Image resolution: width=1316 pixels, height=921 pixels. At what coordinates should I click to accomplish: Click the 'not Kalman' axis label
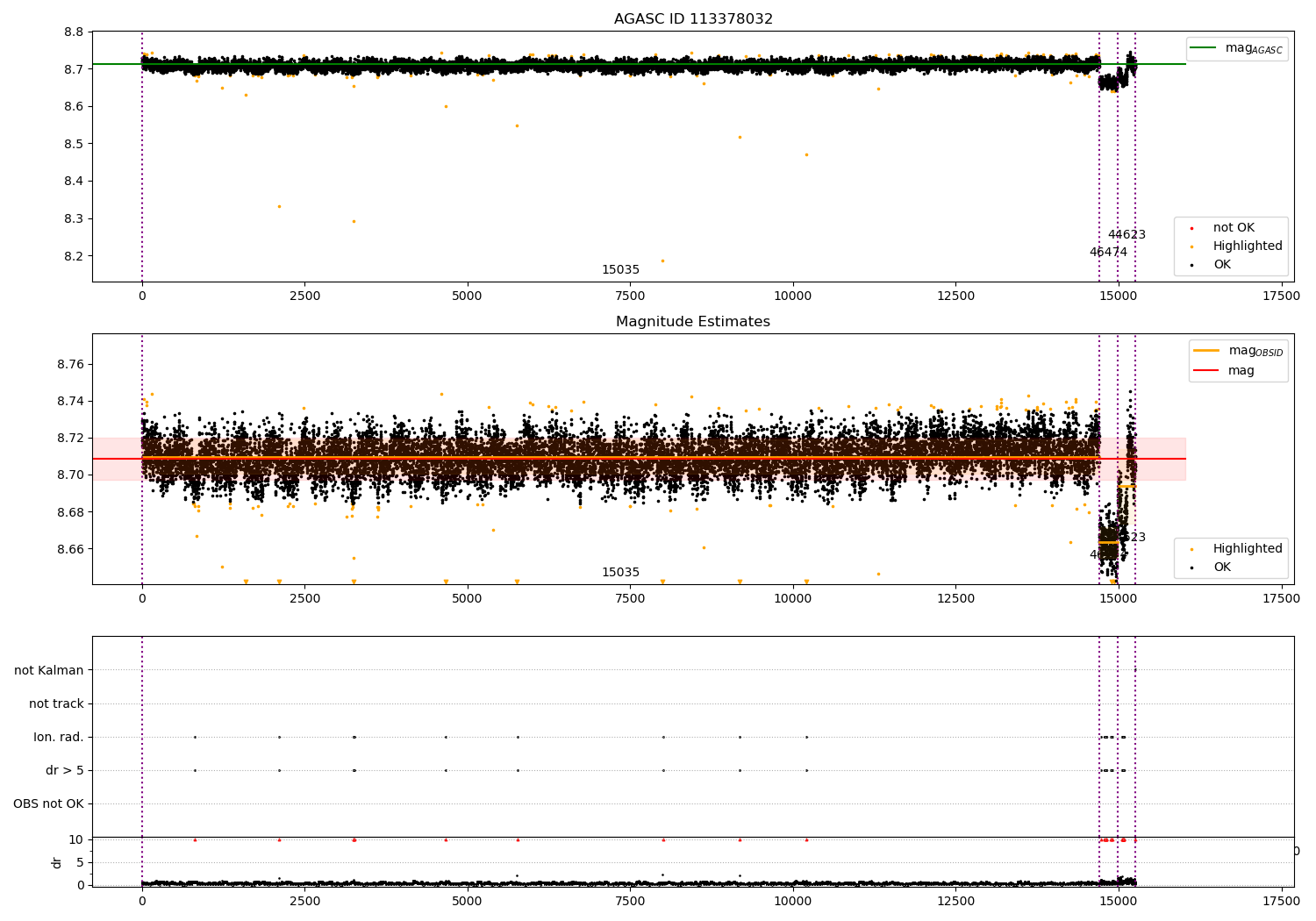click(x=49, y=671)
